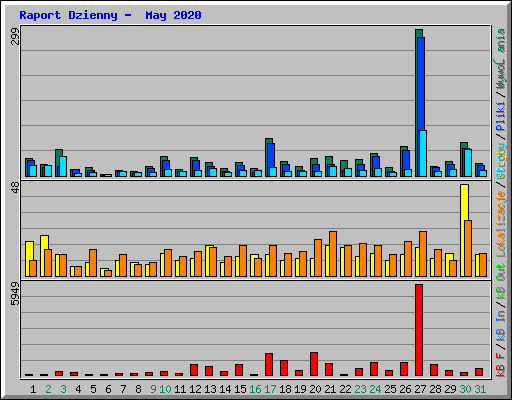The width and height of the screenshot is (512, 400).
Task: Click the 'Lokalizacje' orange legend text
Action: tap(501, 224)
